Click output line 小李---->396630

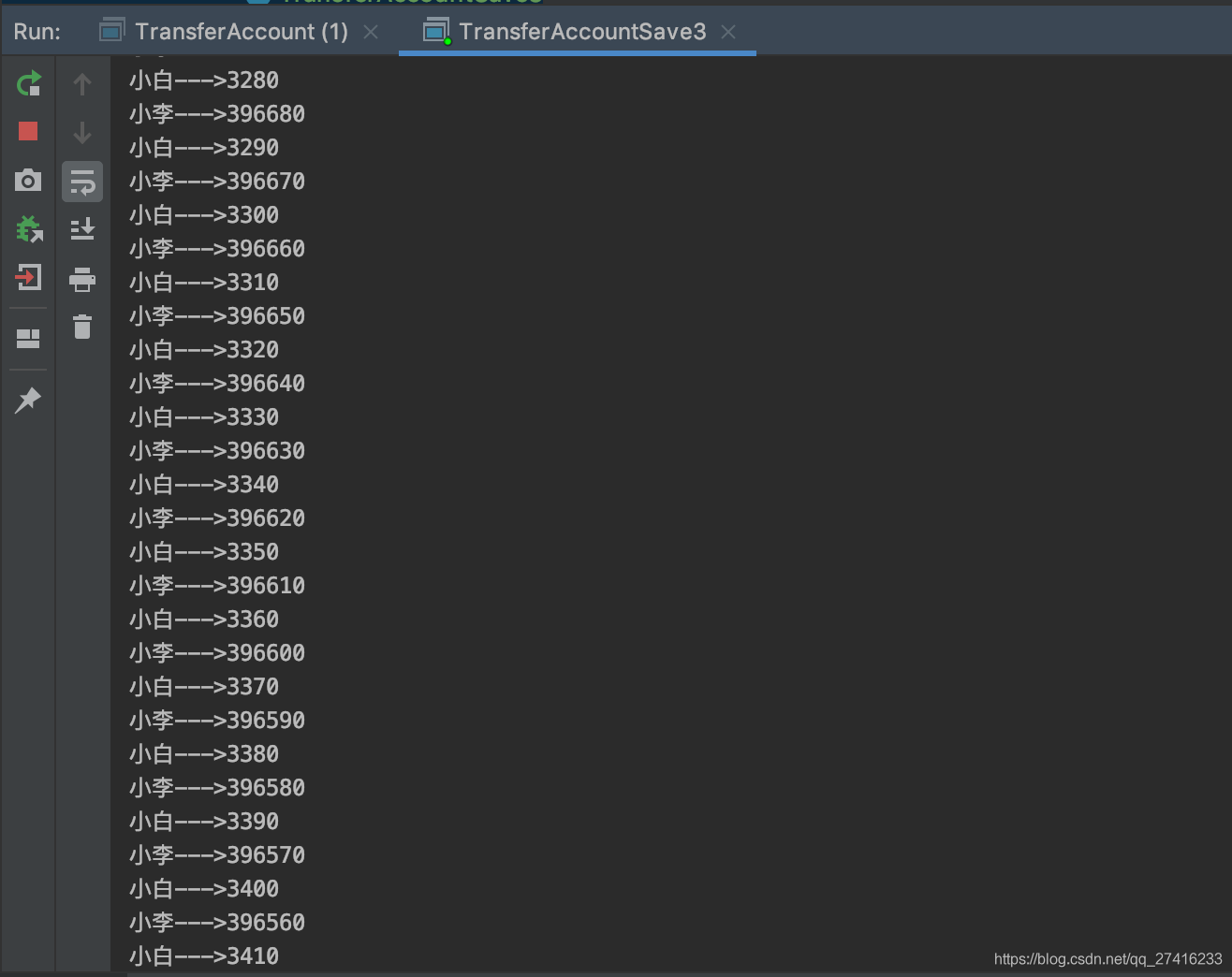pos(217,451)
